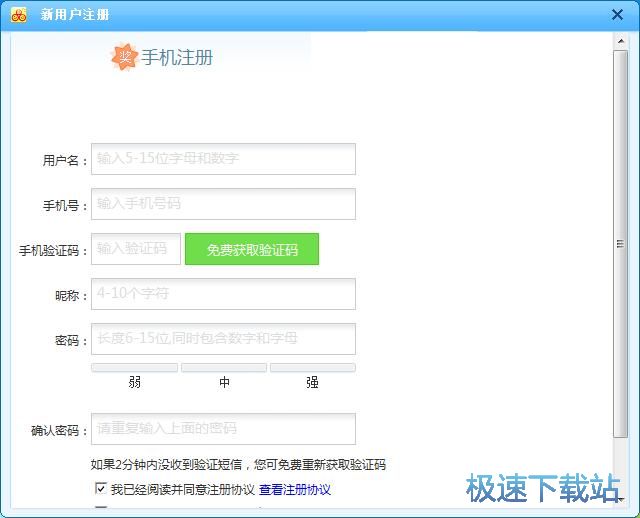Screen dimensions: 640x518
Task: Focus the 用户名 input field
Action: pyautogui.click(x=223, y=159)
